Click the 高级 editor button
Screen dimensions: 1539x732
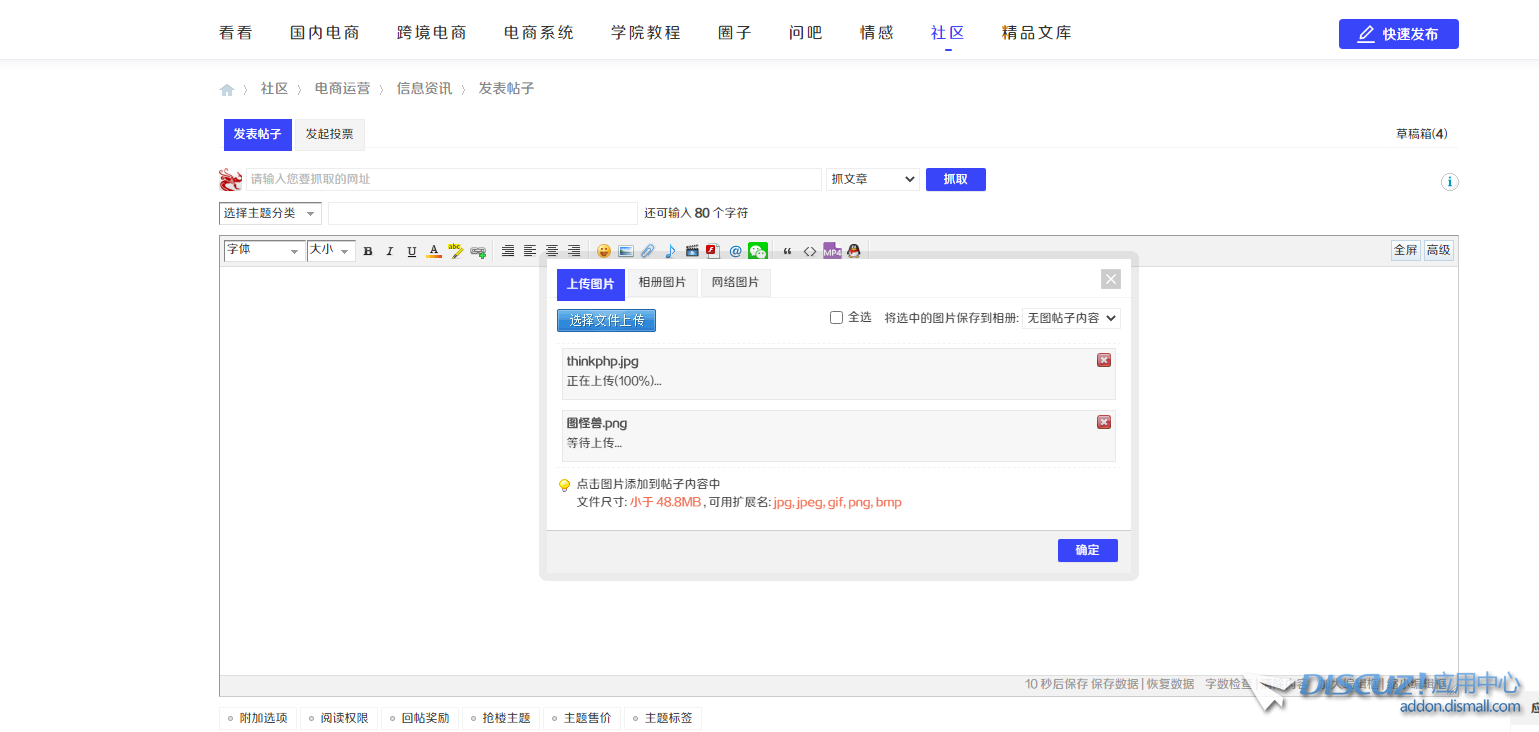pos(1438,250)
